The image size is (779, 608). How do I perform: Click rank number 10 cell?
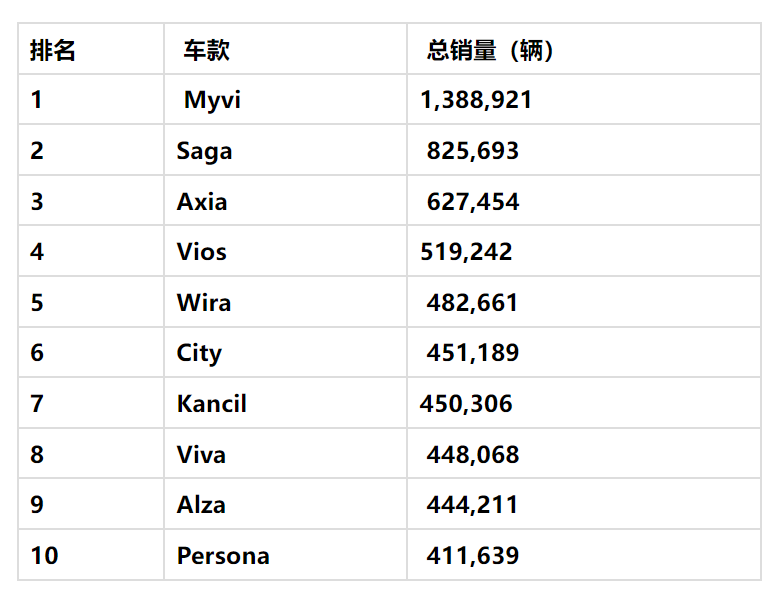(44, 556)
